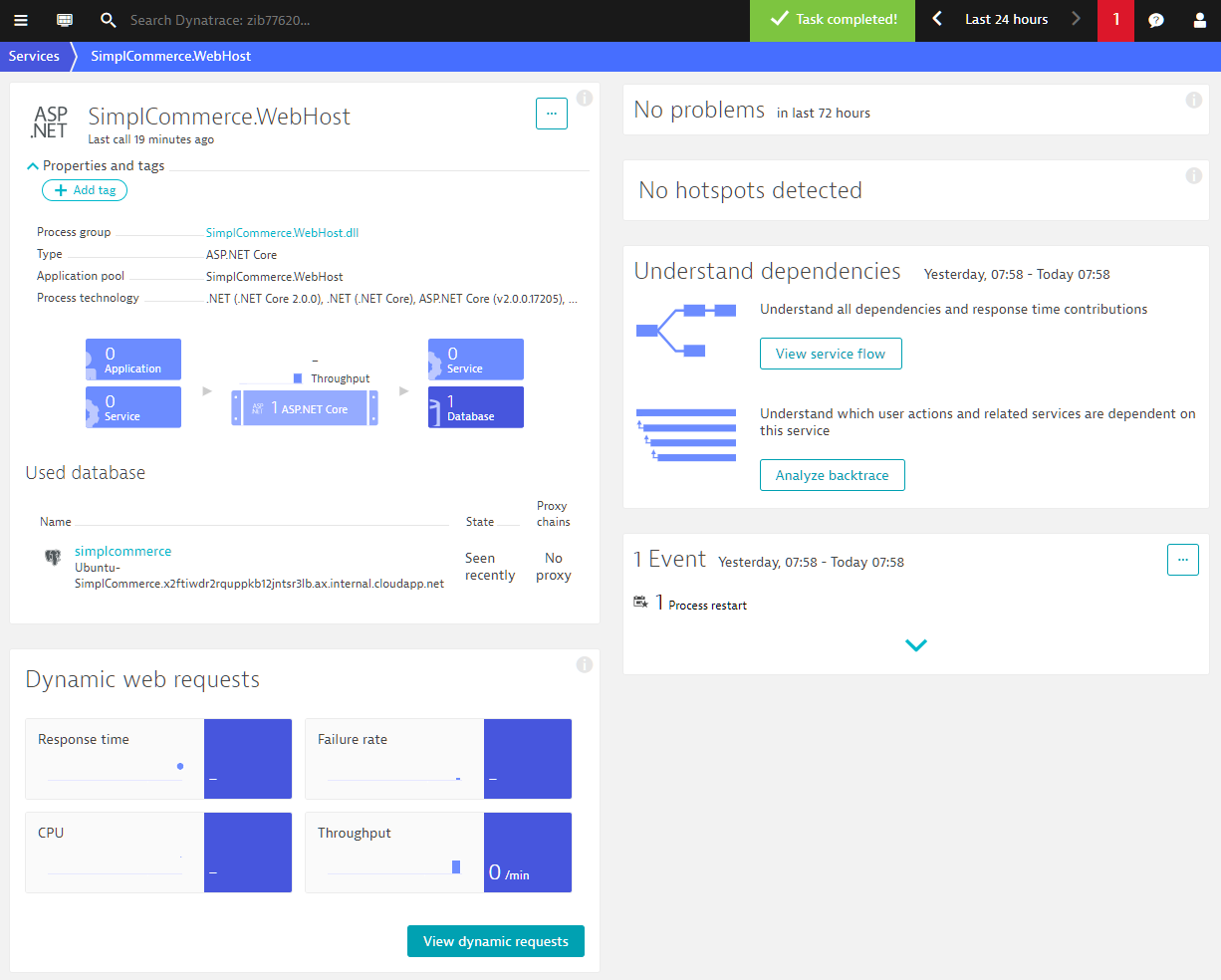Select the called Service tile
1221x980 pixels.
476,360
